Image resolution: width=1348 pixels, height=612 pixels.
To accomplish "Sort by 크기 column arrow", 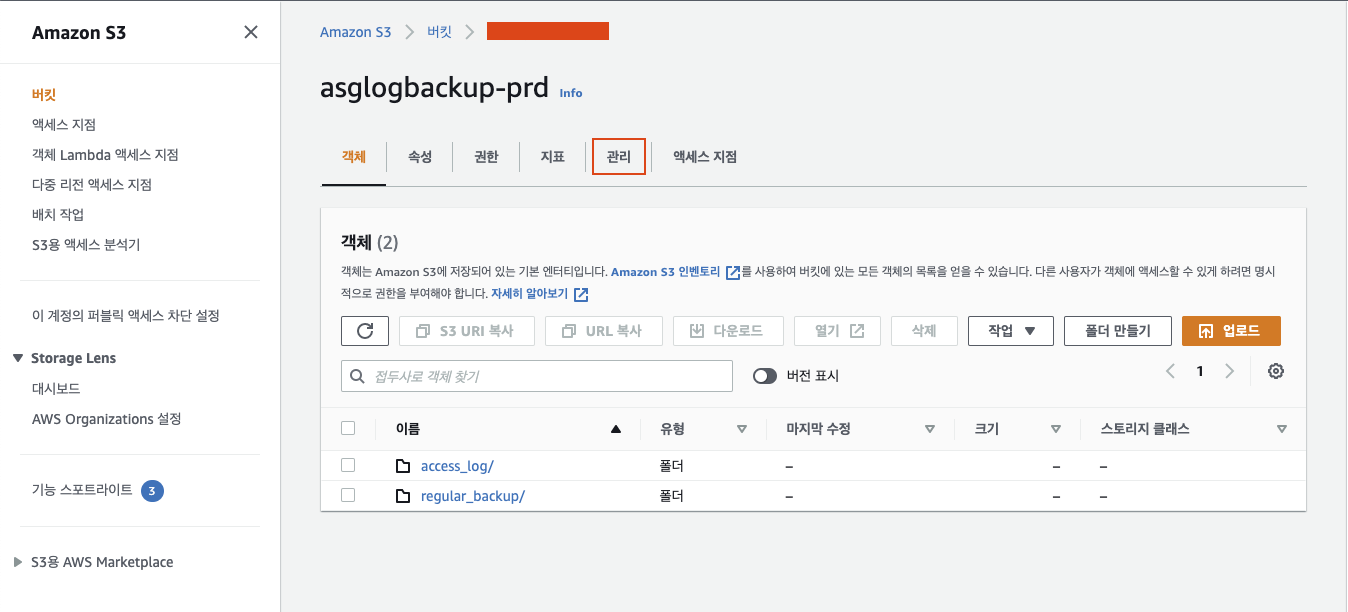I will 1056,429.
